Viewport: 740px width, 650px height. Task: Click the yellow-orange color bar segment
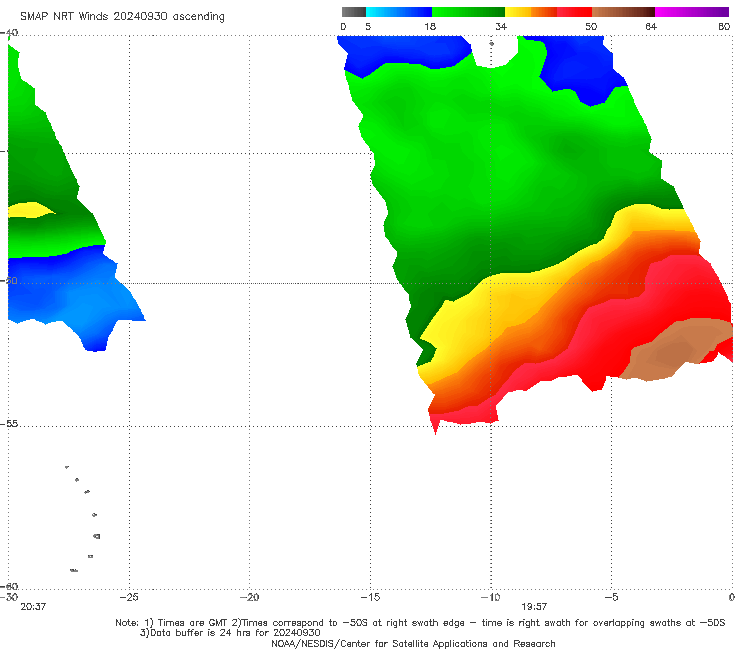point(531,12)
